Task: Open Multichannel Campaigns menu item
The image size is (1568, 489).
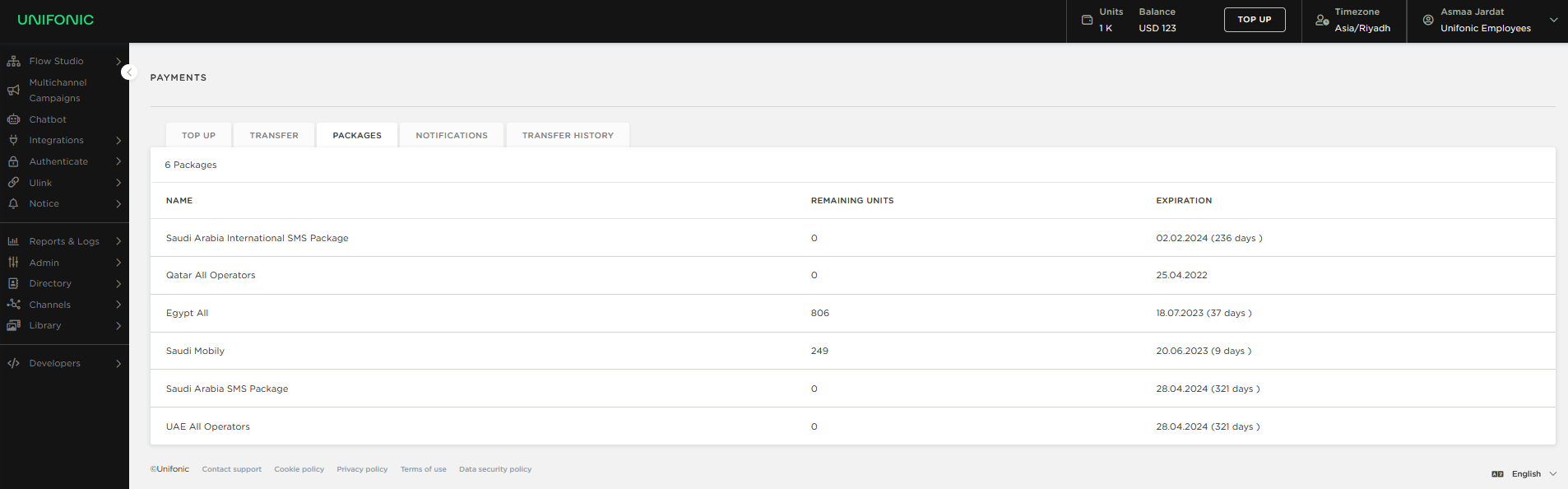Action: click(x=58, y=90)
